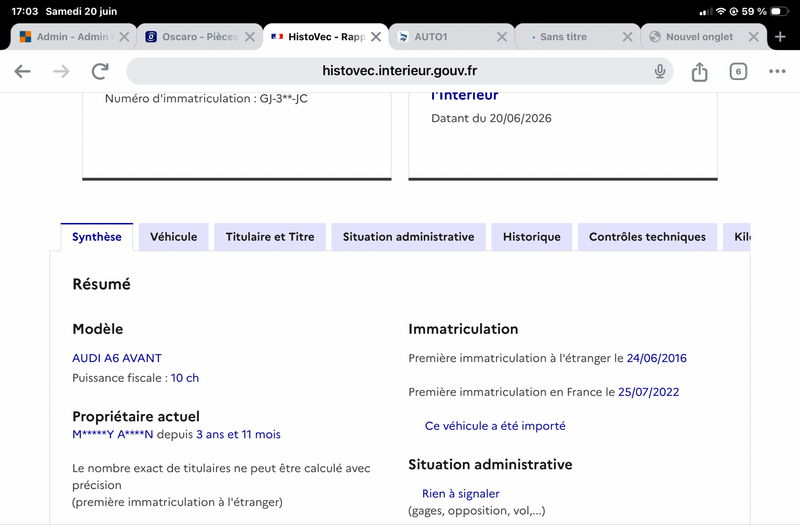
Task: Go forward with the forward arrow
Action: [x=61, y=71]
